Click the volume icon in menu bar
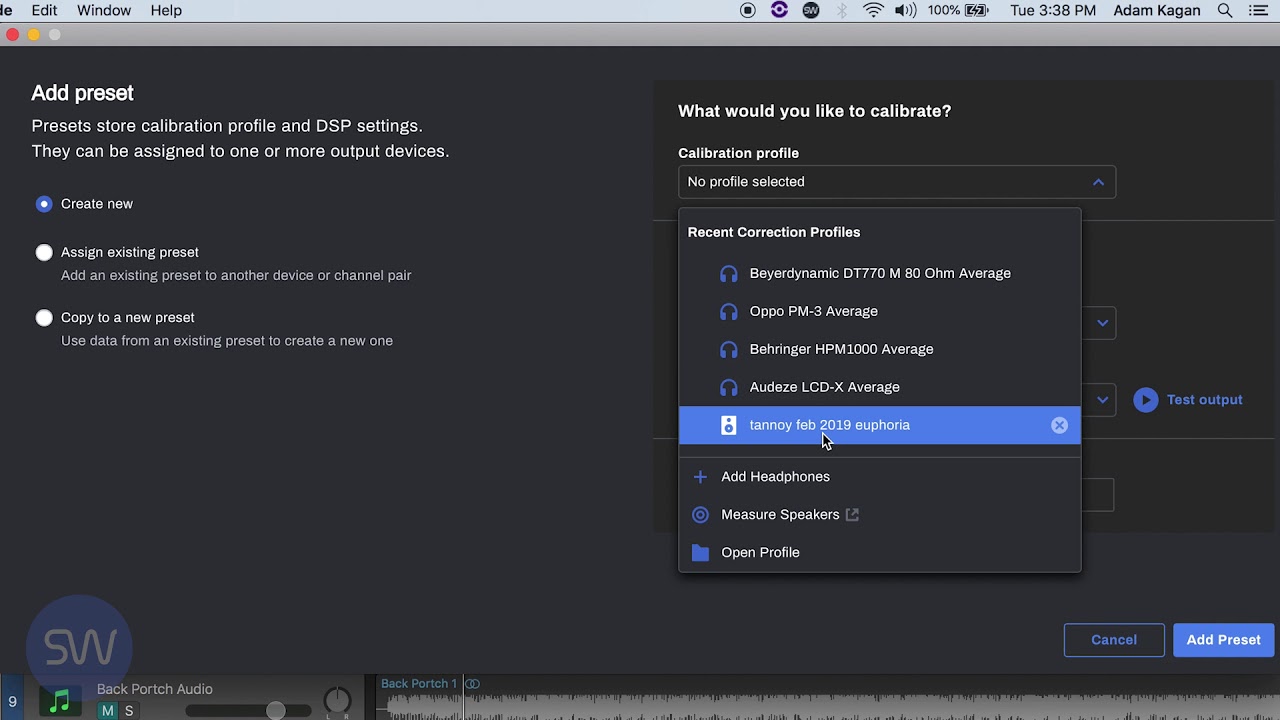 [906, 10]
